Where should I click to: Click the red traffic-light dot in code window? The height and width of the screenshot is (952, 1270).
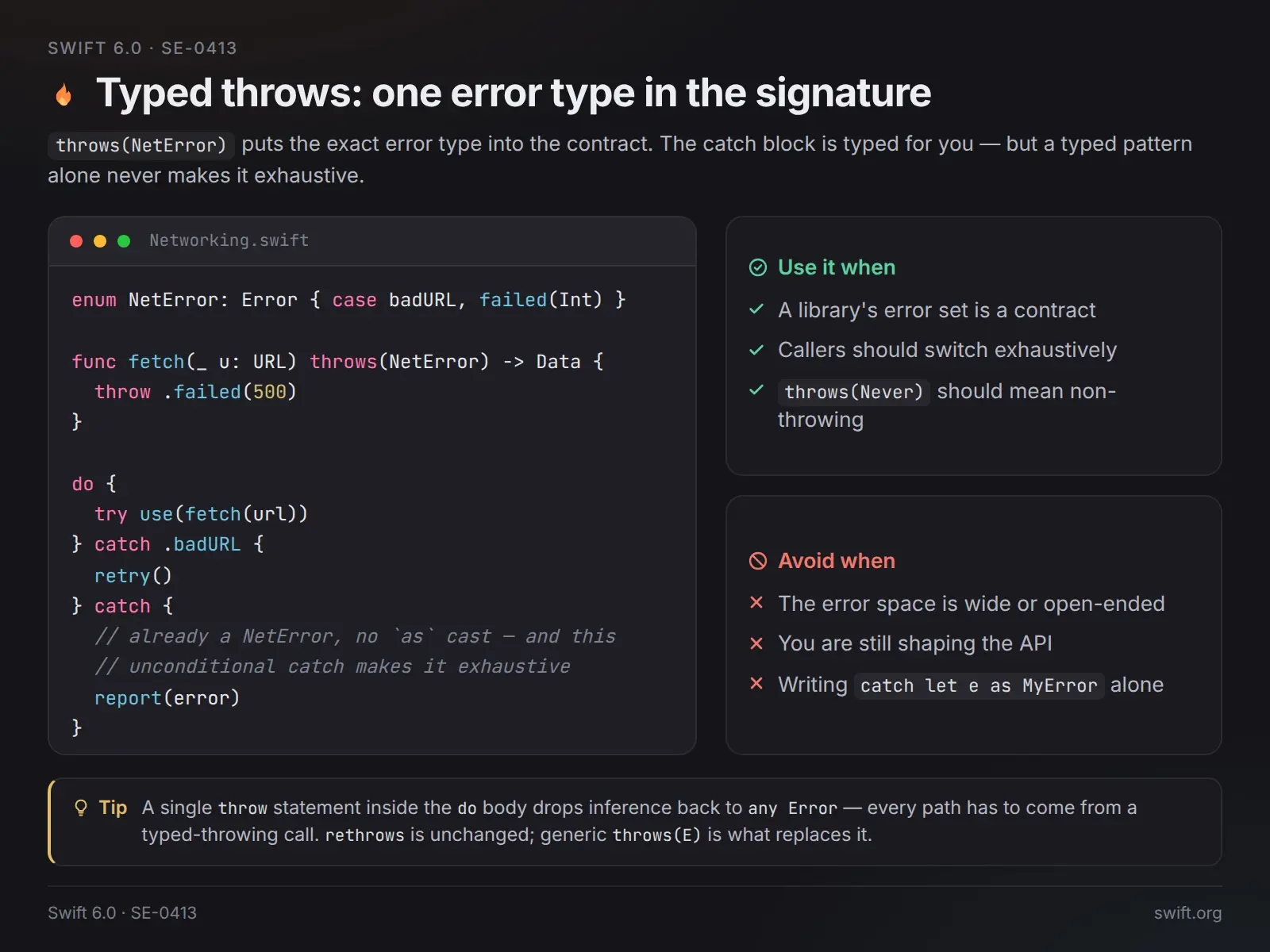pyautogui.click(x=76, y=241)
